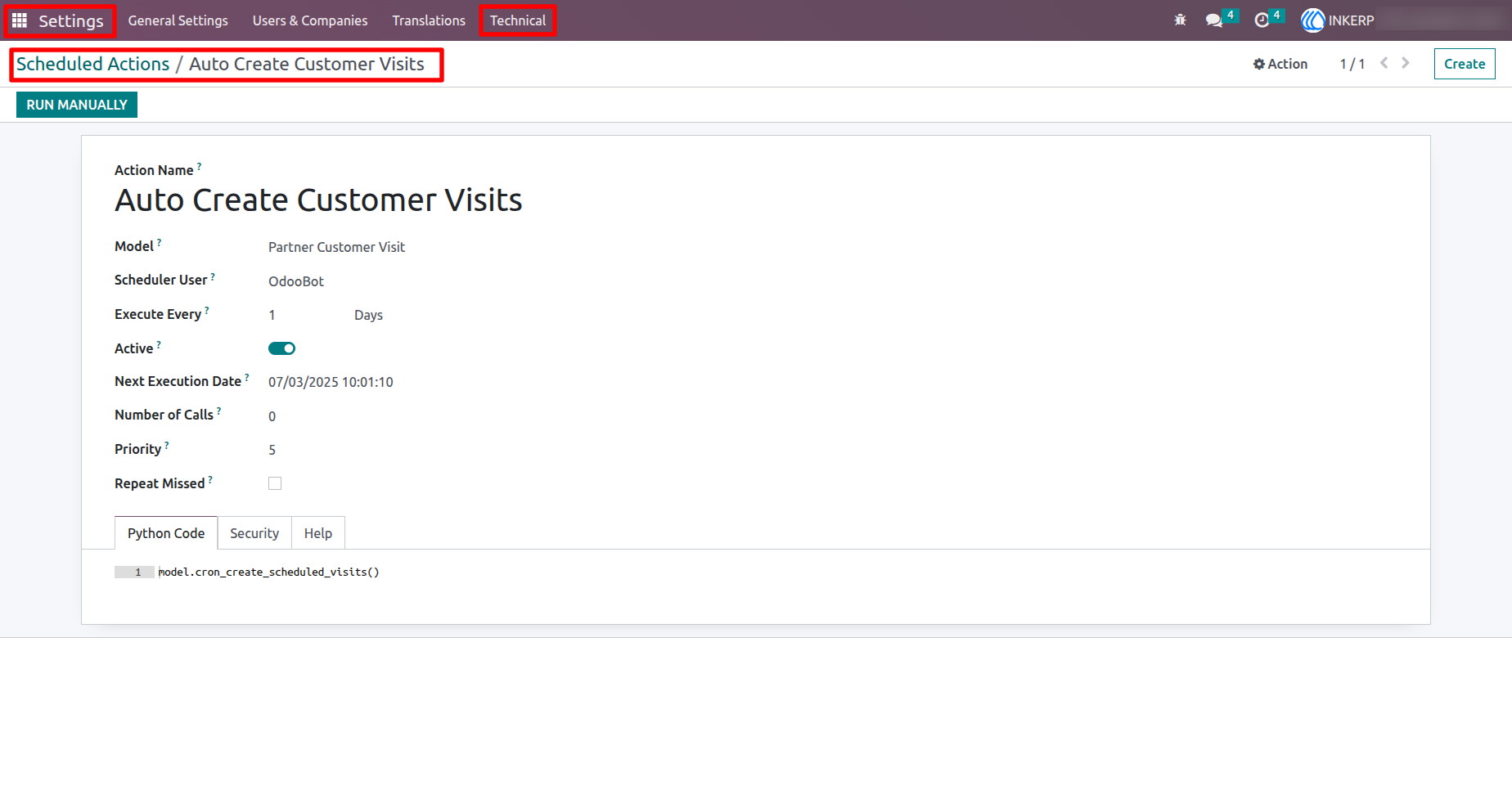Open the Users & Companies menu
This screenshot has width=1512, height=790.
click(x=310, y=20)
